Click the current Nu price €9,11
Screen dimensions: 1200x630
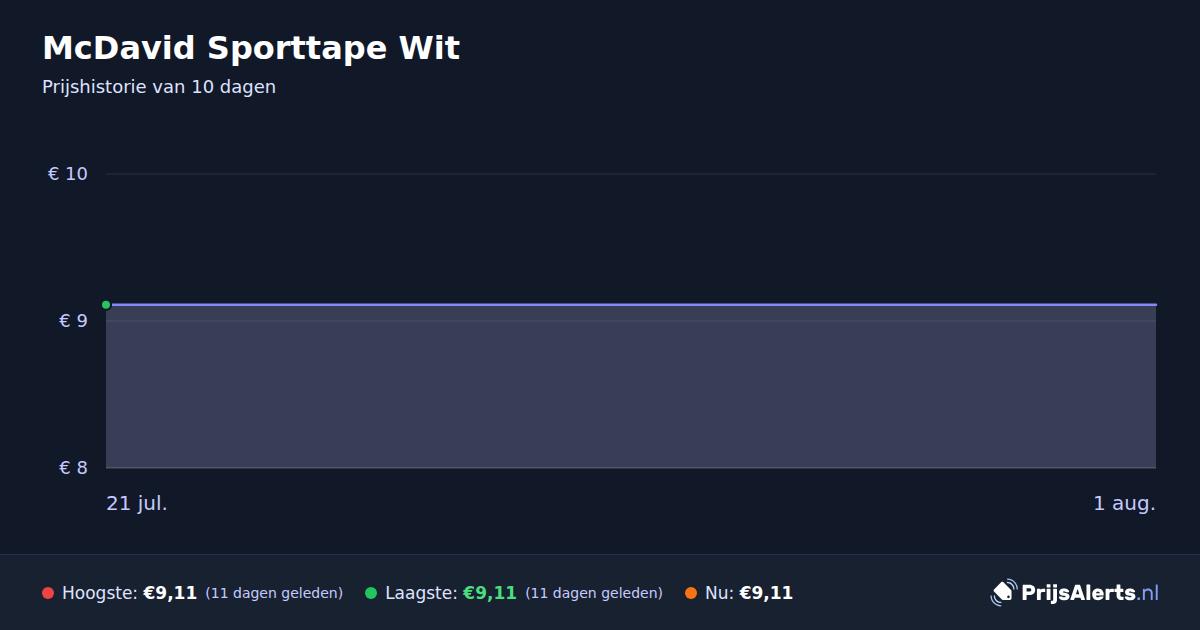766,593
